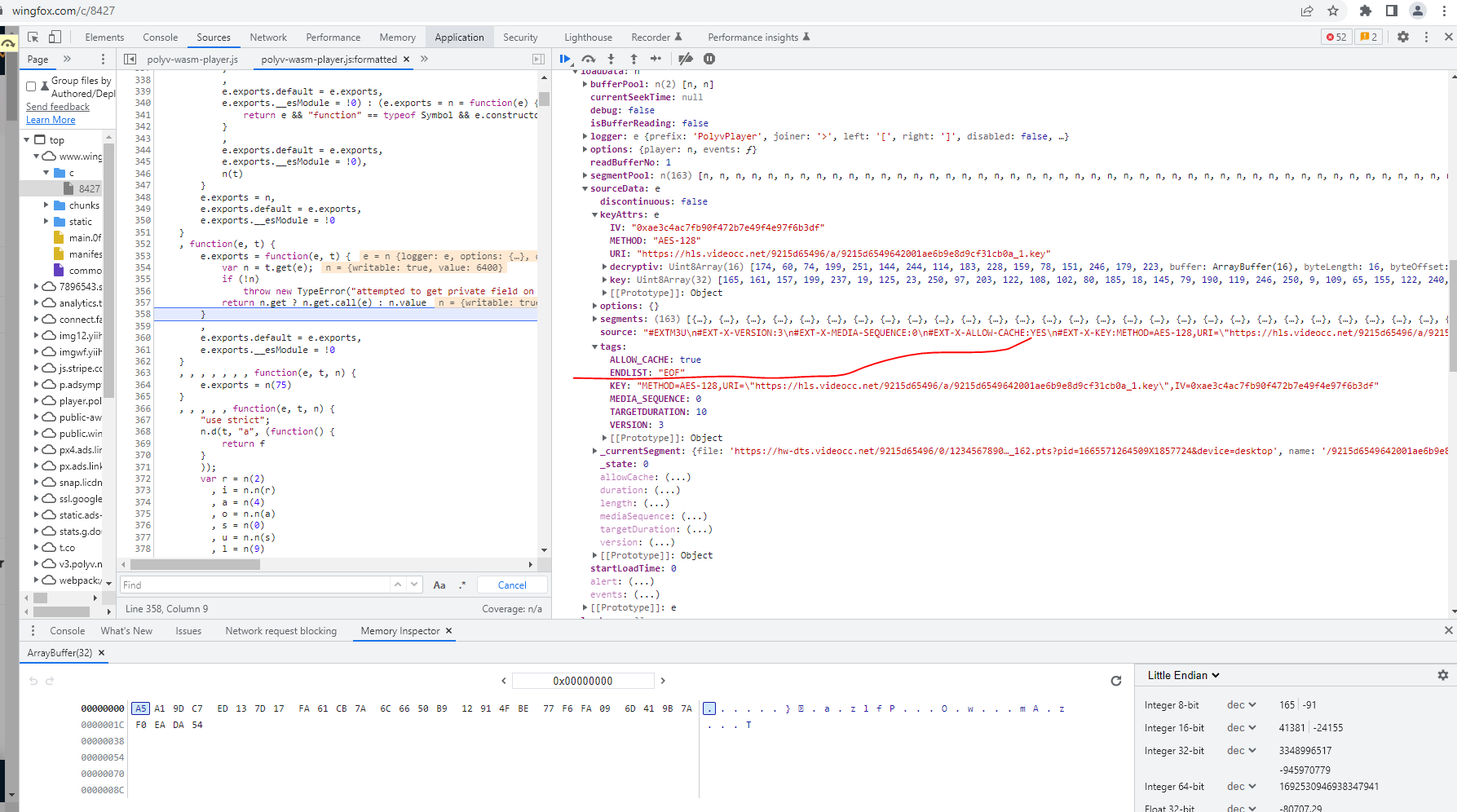The height and width of the screenshot is (812, 1457).
Task: Select the inspect element picker icon
Action: pos(33,38)
